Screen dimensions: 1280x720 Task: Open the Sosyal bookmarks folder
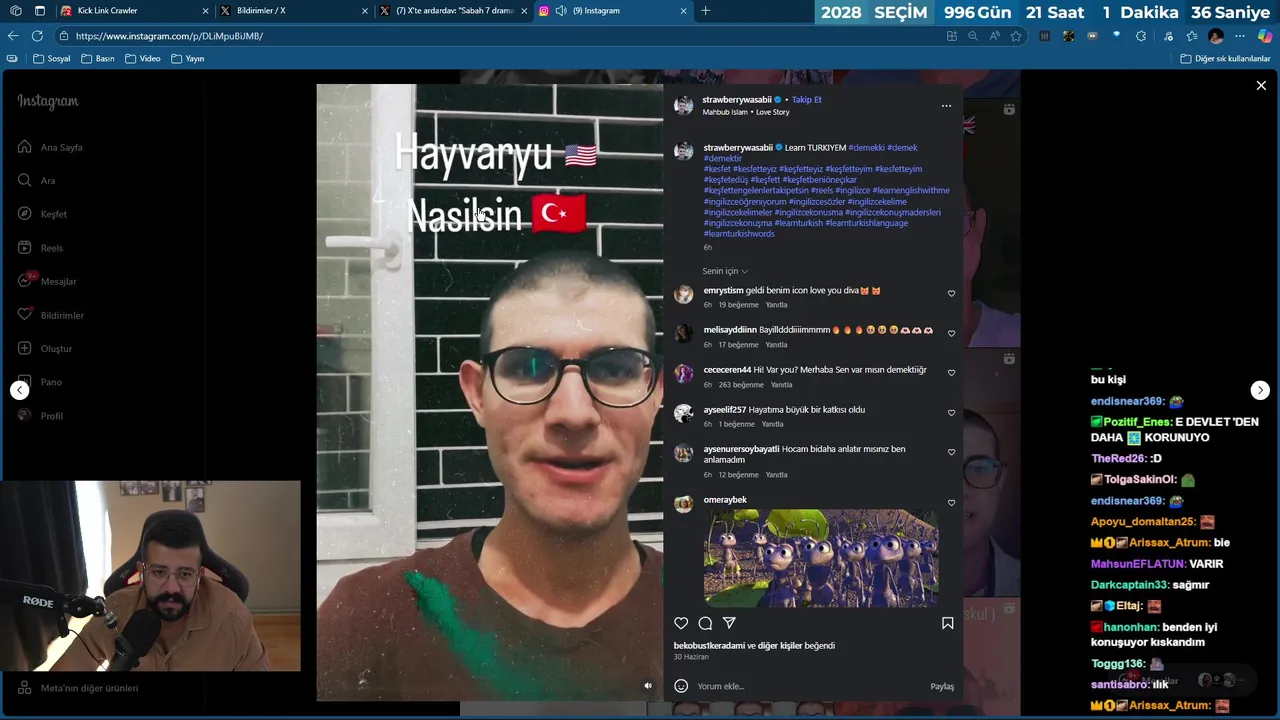click(x=52, y=59)
